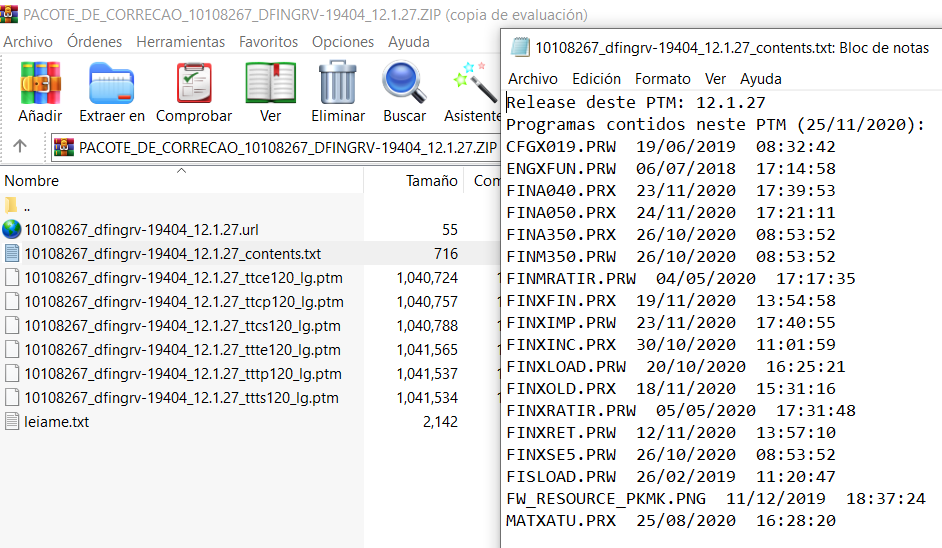
Task: Open the Opciones menu in WinRAR
Action: 342,41
